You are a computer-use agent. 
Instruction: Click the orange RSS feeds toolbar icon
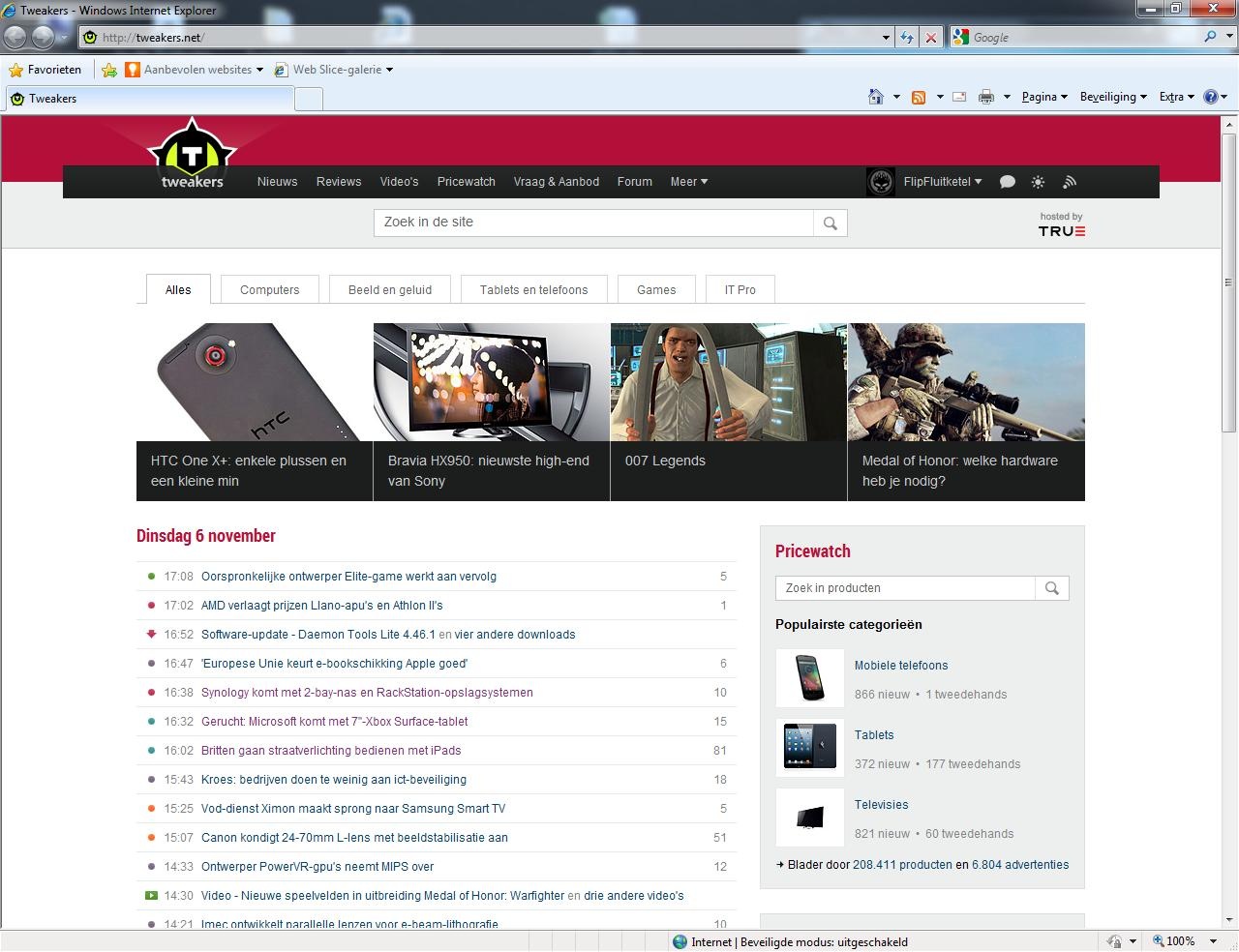pyautogui.click(x=919, y=97)
